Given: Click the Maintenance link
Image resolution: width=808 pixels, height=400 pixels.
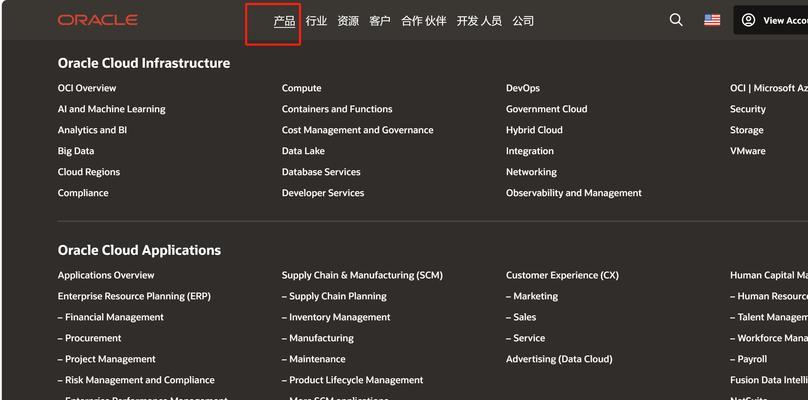Looking at the screenshot, I should click(314, 359).
